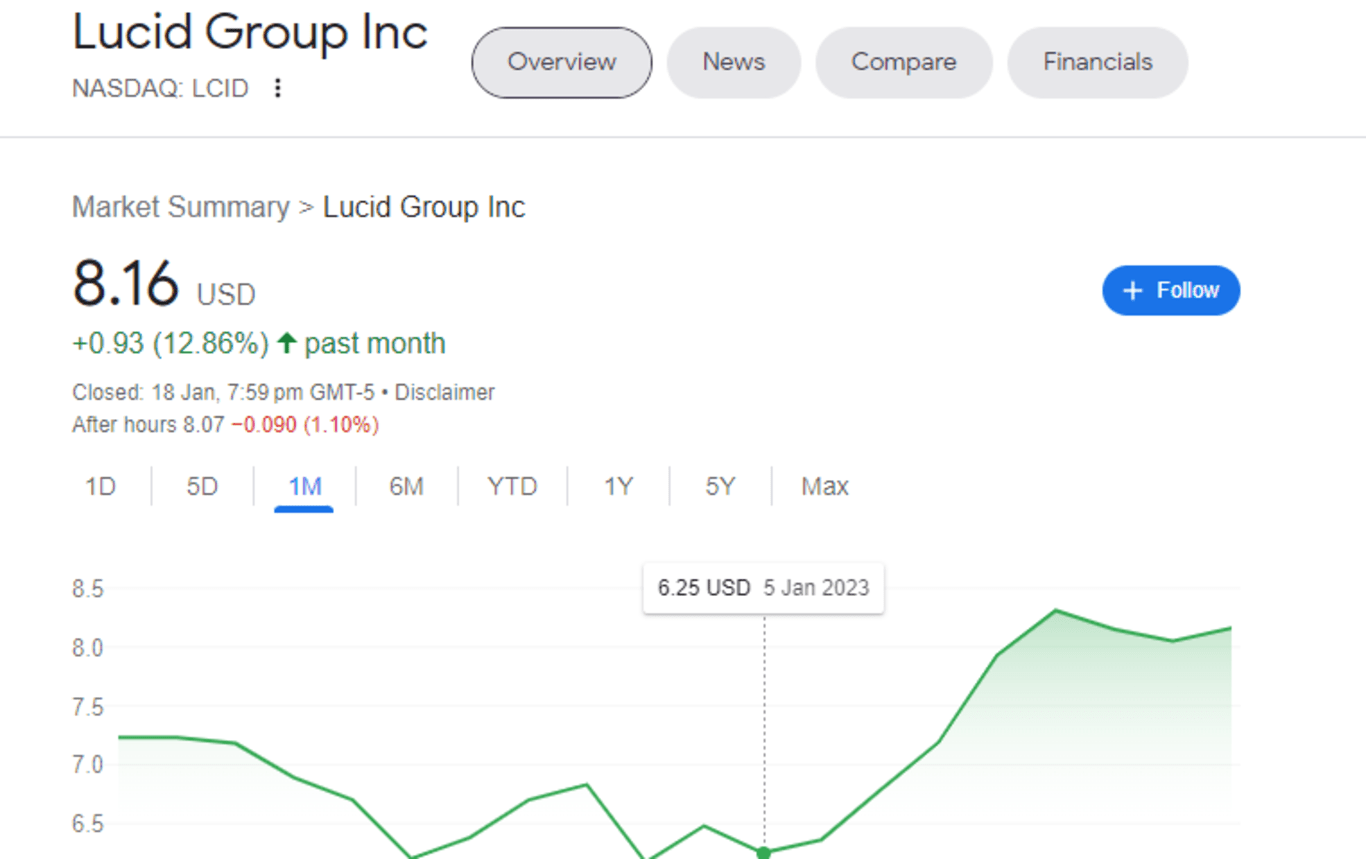Select the 1M chart range
This screenshot has height=859, width=1366.
click(305, 486)
